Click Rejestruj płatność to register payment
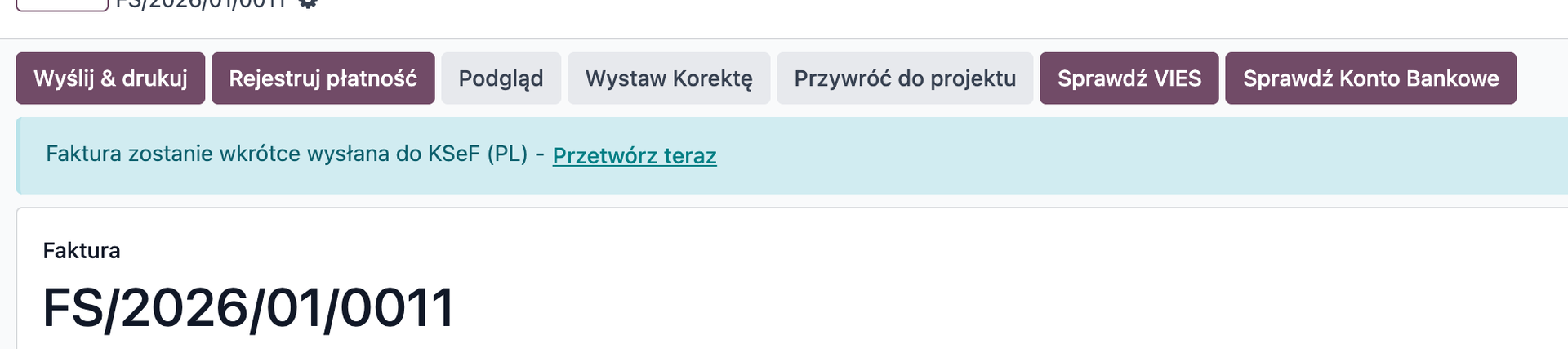Image resolution: width=1568 pixels, height=349 pixels. [x=323, y=78]
